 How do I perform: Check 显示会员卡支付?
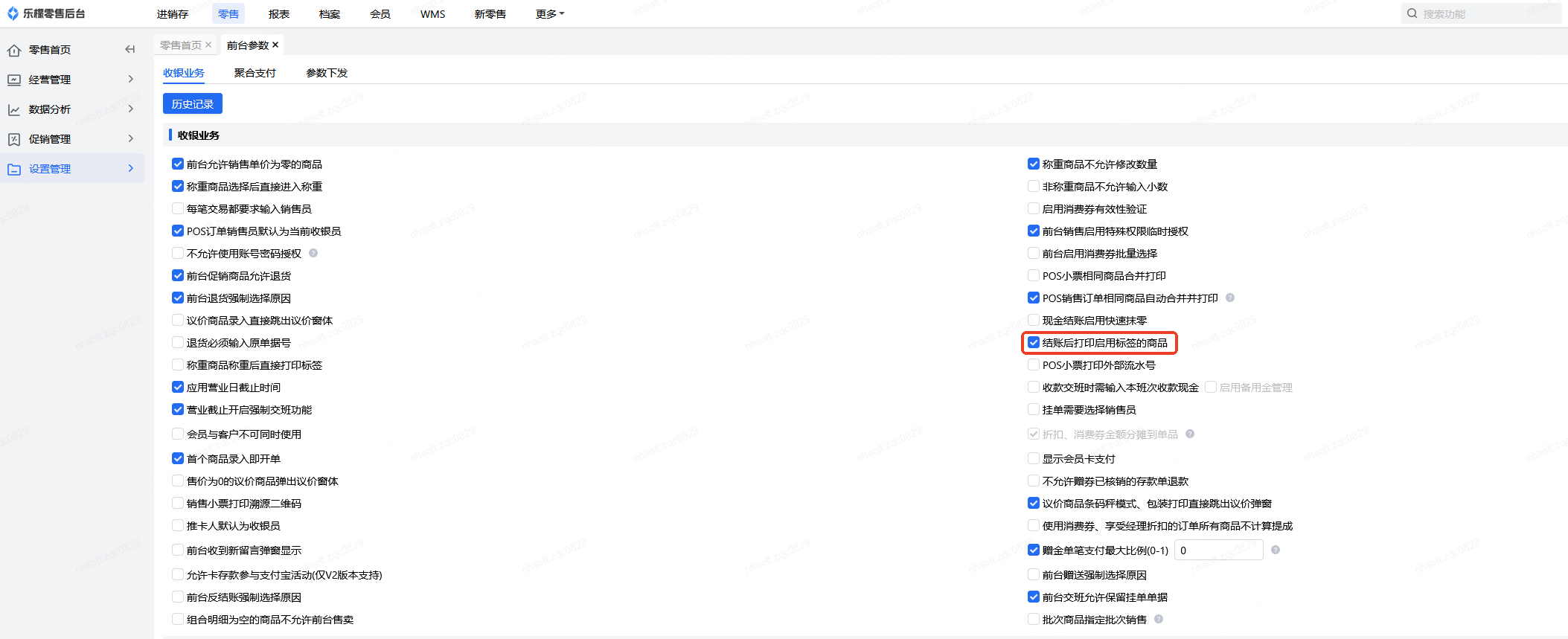point(1034,458)
